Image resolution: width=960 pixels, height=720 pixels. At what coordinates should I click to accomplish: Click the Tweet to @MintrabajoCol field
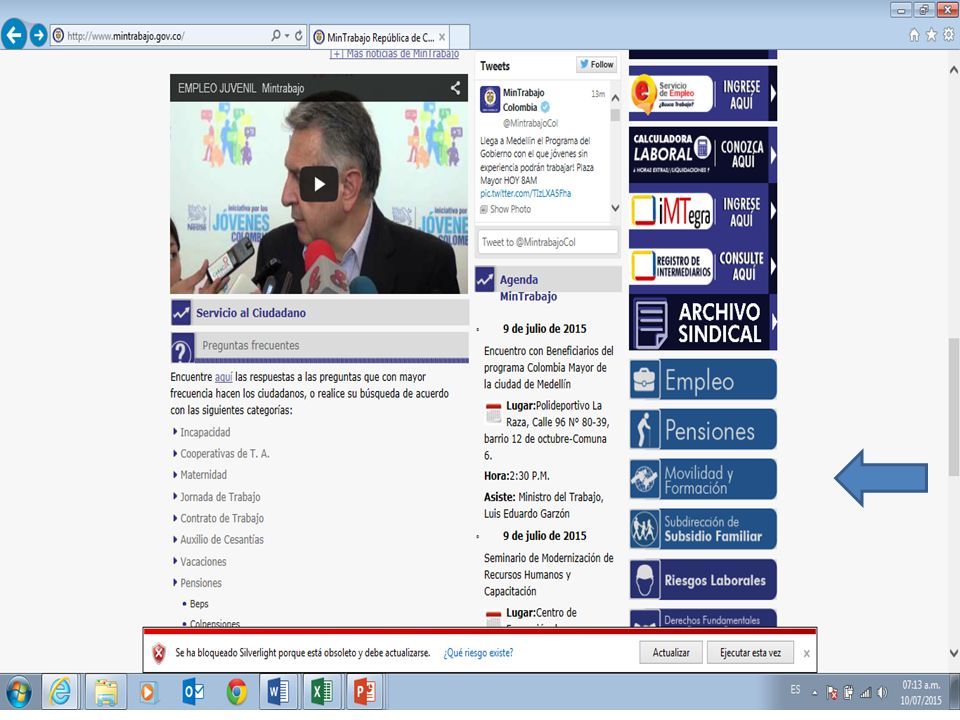(x=548, y=242)
